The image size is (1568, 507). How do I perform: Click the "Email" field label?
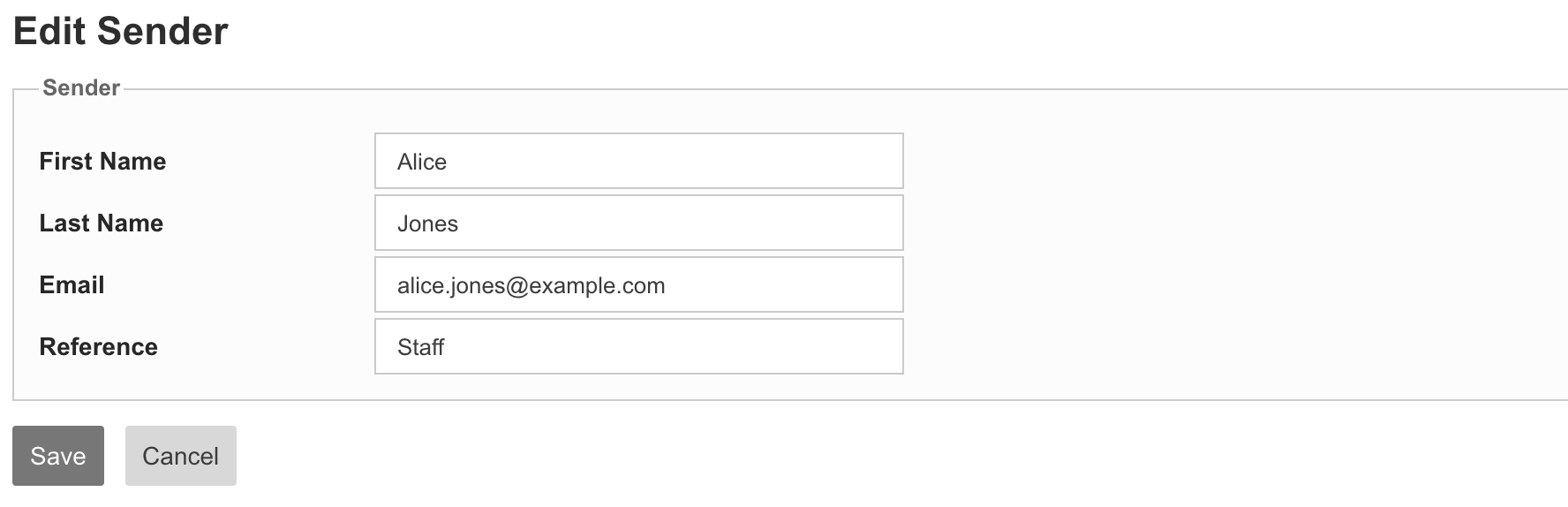72,284
